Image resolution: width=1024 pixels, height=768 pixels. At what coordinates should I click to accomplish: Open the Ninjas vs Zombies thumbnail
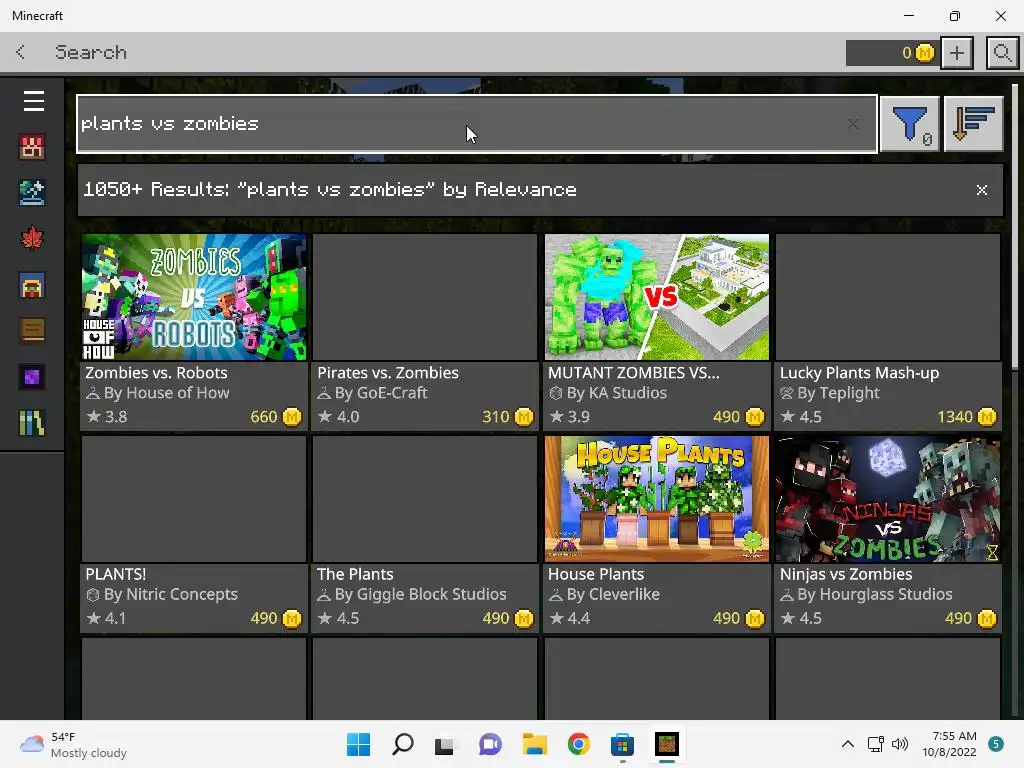tap(888, 499)
